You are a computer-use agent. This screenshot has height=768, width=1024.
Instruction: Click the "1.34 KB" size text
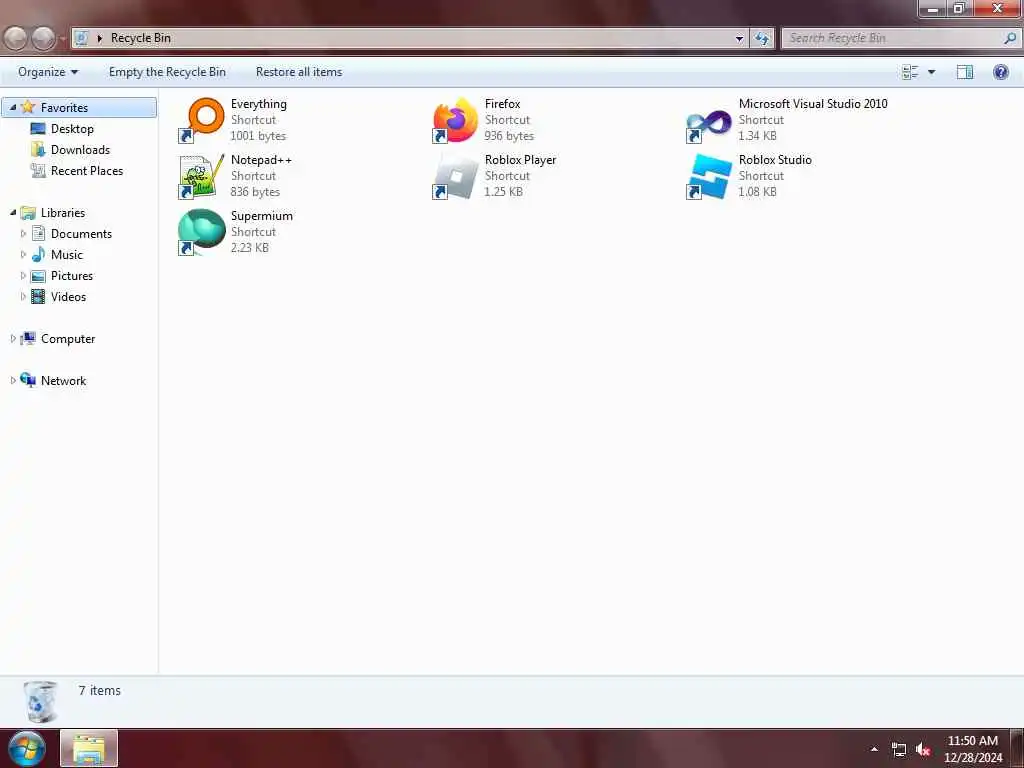click(758, 136)
